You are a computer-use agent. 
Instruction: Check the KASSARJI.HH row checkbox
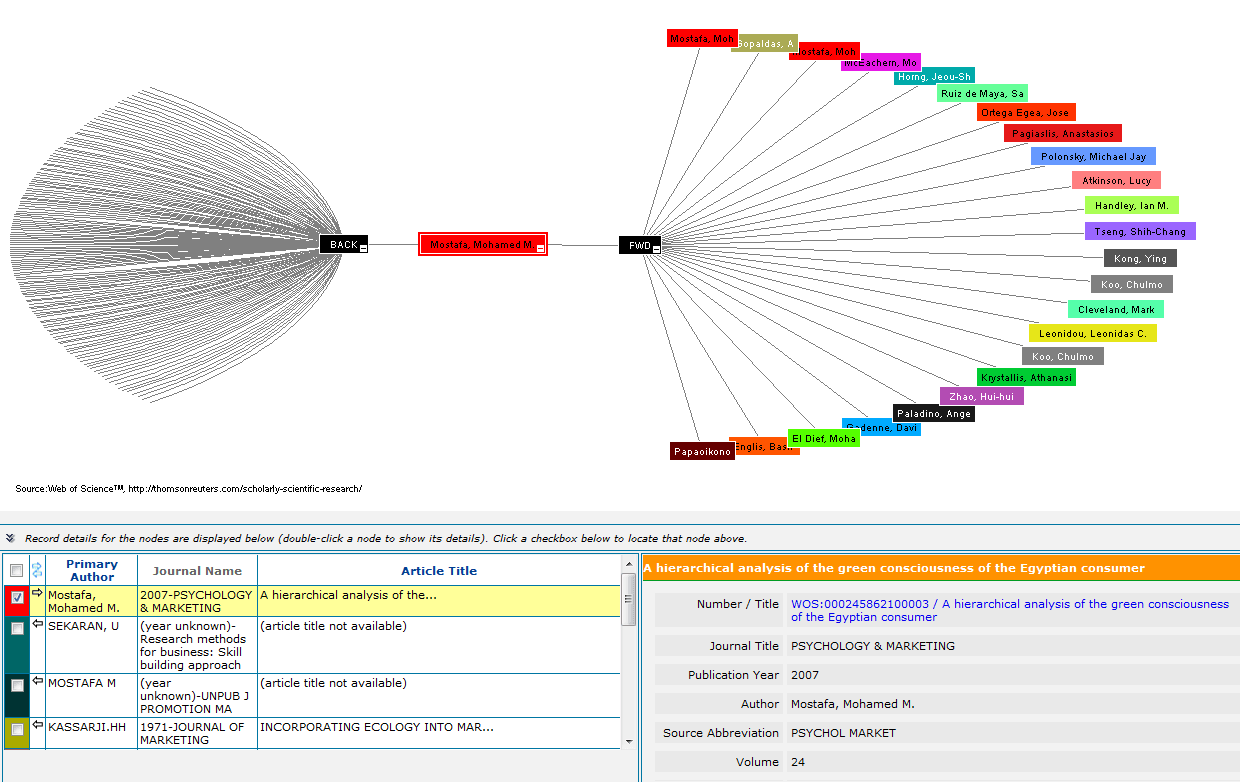(x=17, y=729)
